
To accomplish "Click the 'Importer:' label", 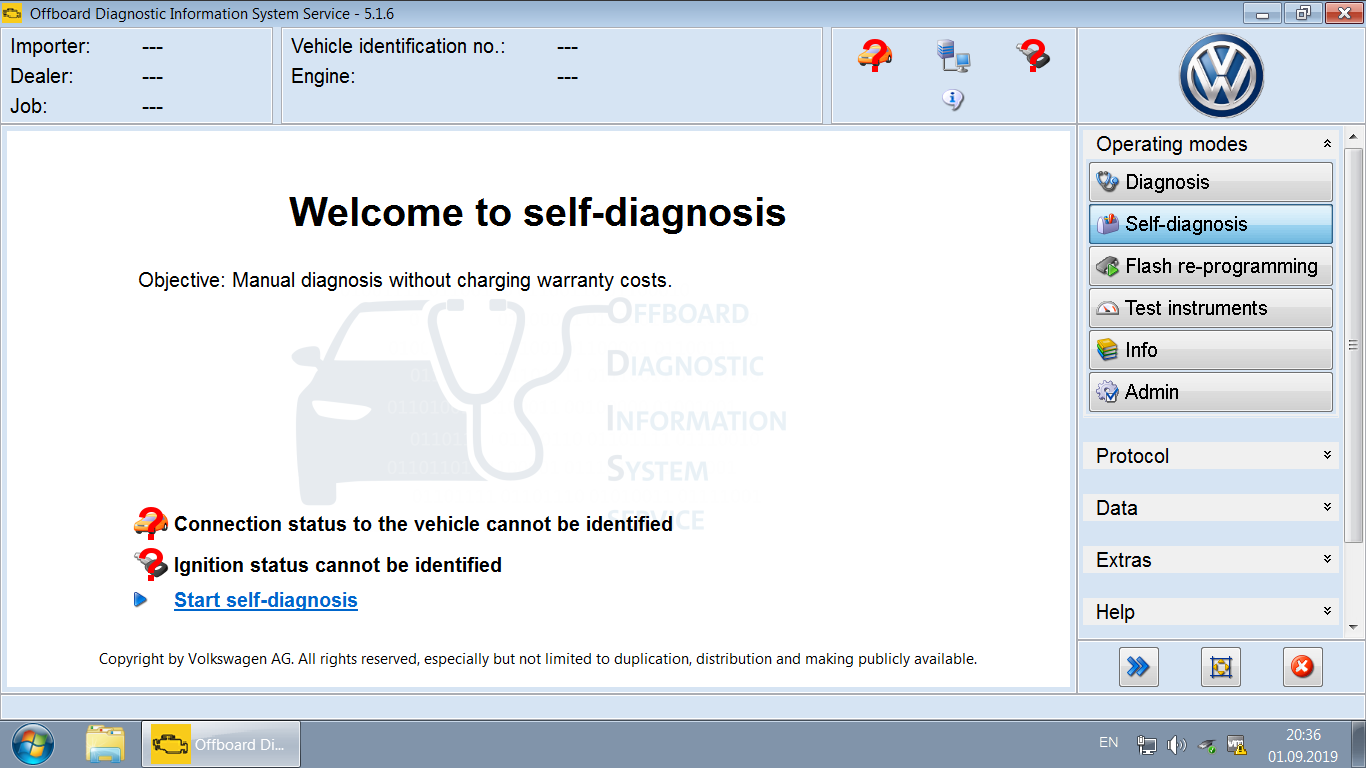I will click(x=50, y=46).
